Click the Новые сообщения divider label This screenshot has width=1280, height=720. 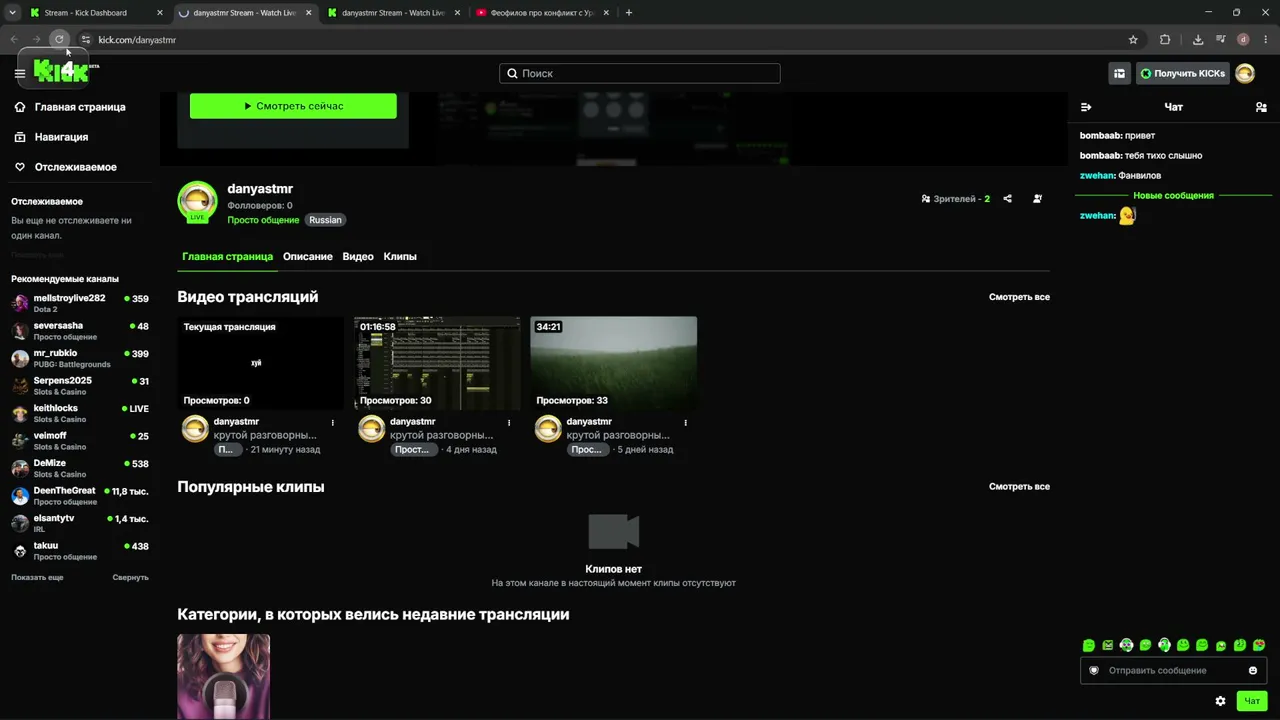click(1173, 196)
